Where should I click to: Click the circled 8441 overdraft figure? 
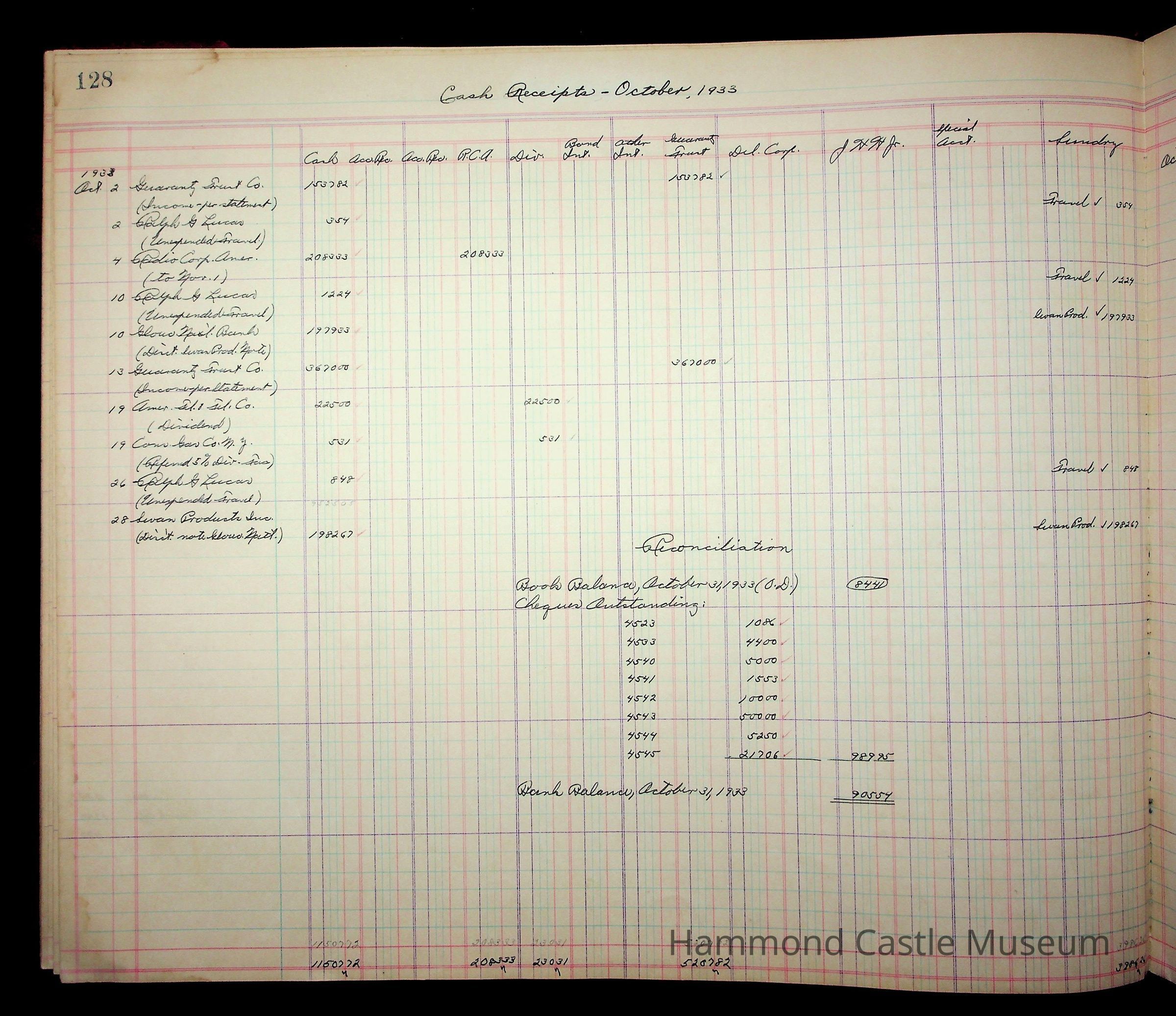tap(866, 585)
